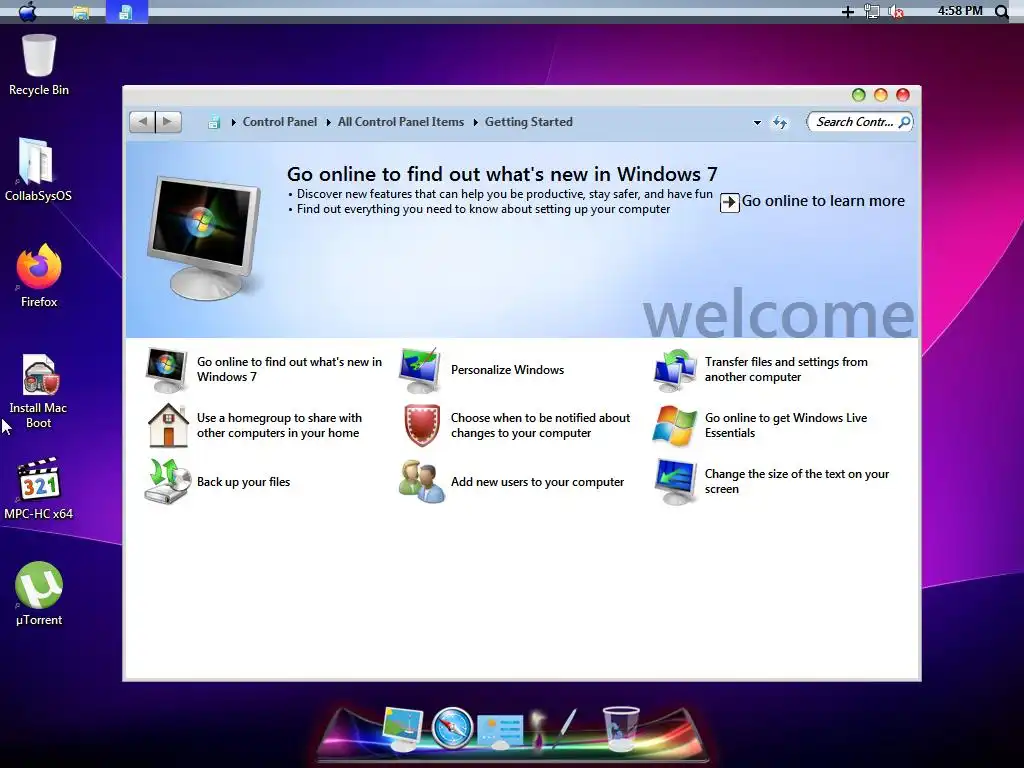The height and width of the screenshot is (768, 1024).
Task: Click the Personalize Windows icon
Action: [x=420, y=370]
